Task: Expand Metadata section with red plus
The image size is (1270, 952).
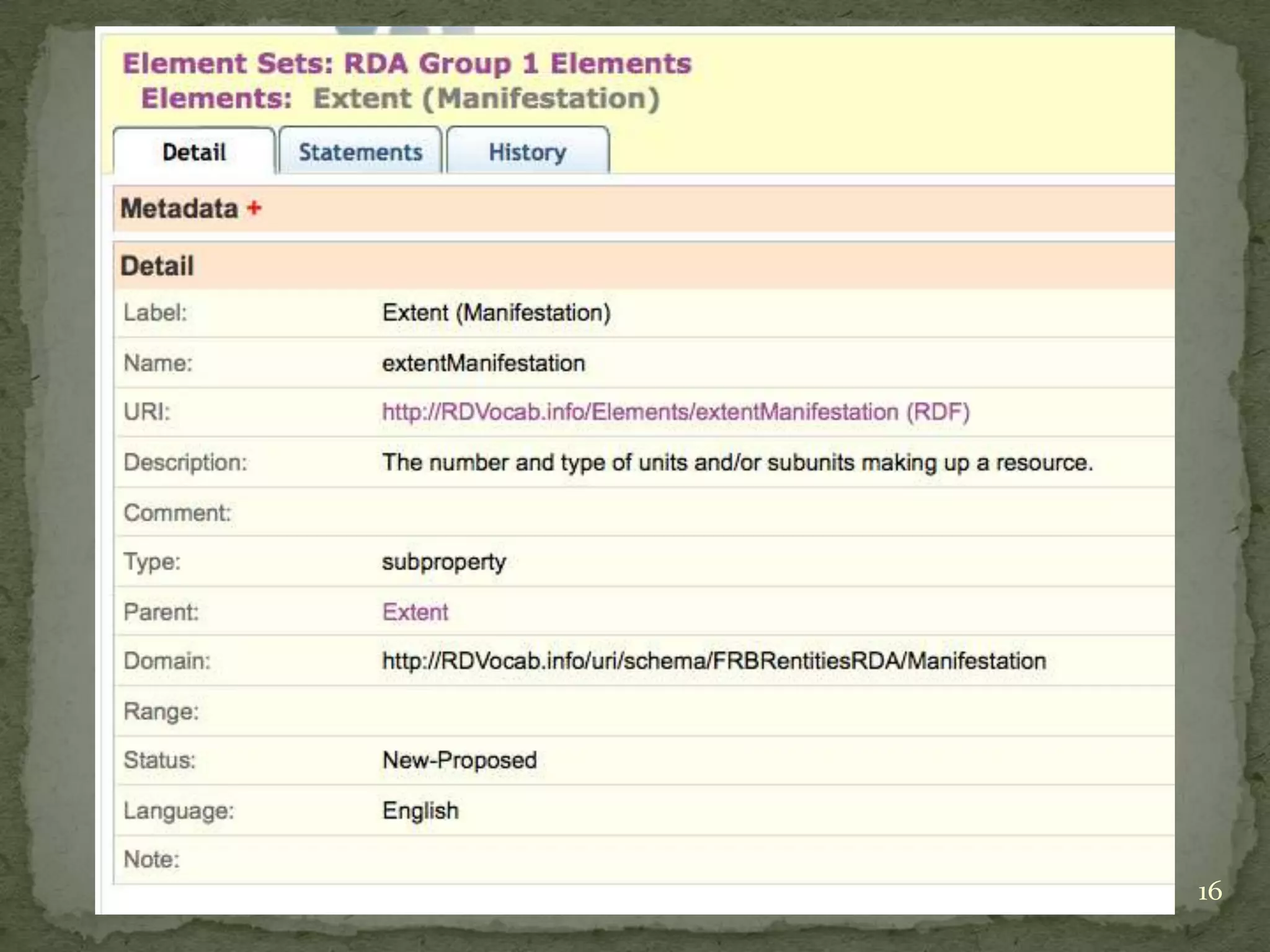Action: pos(254,208)
